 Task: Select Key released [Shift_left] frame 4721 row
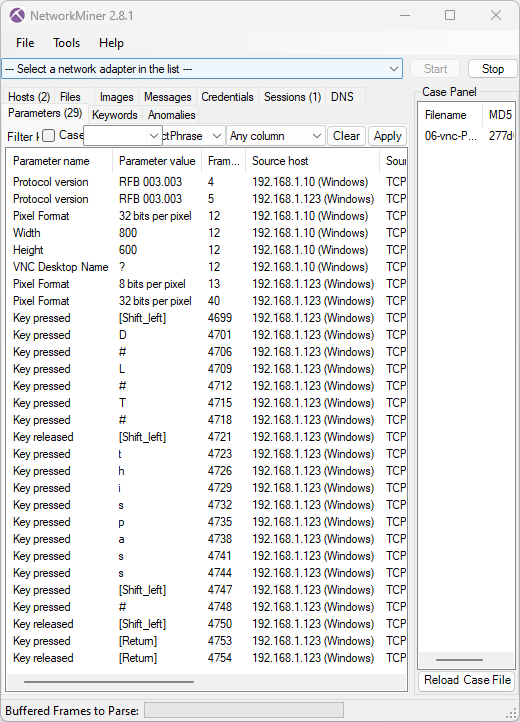pos(207,437)
